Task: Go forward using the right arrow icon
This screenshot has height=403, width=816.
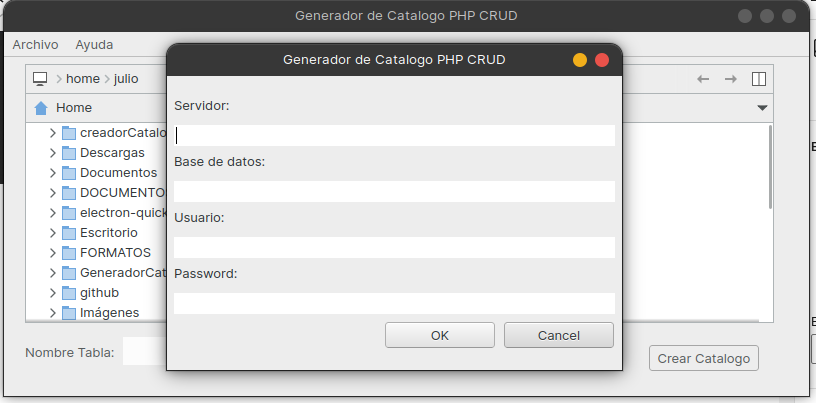Action: click(x=731, y=79)
